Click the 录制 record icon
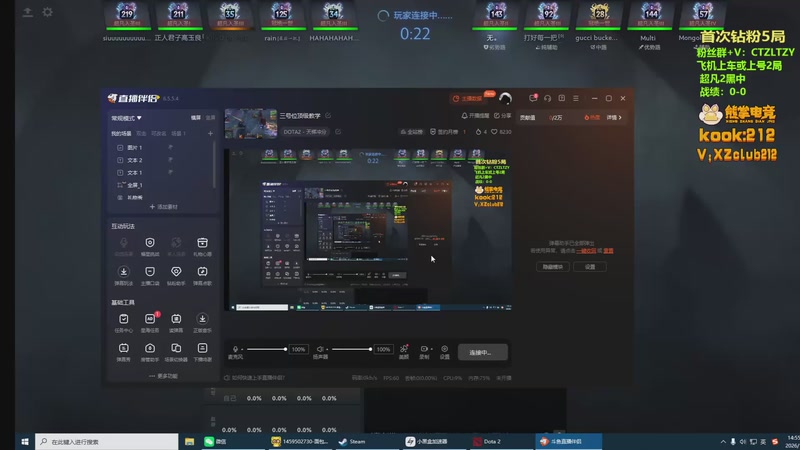 pyautogui.click(x=423, y=349)
